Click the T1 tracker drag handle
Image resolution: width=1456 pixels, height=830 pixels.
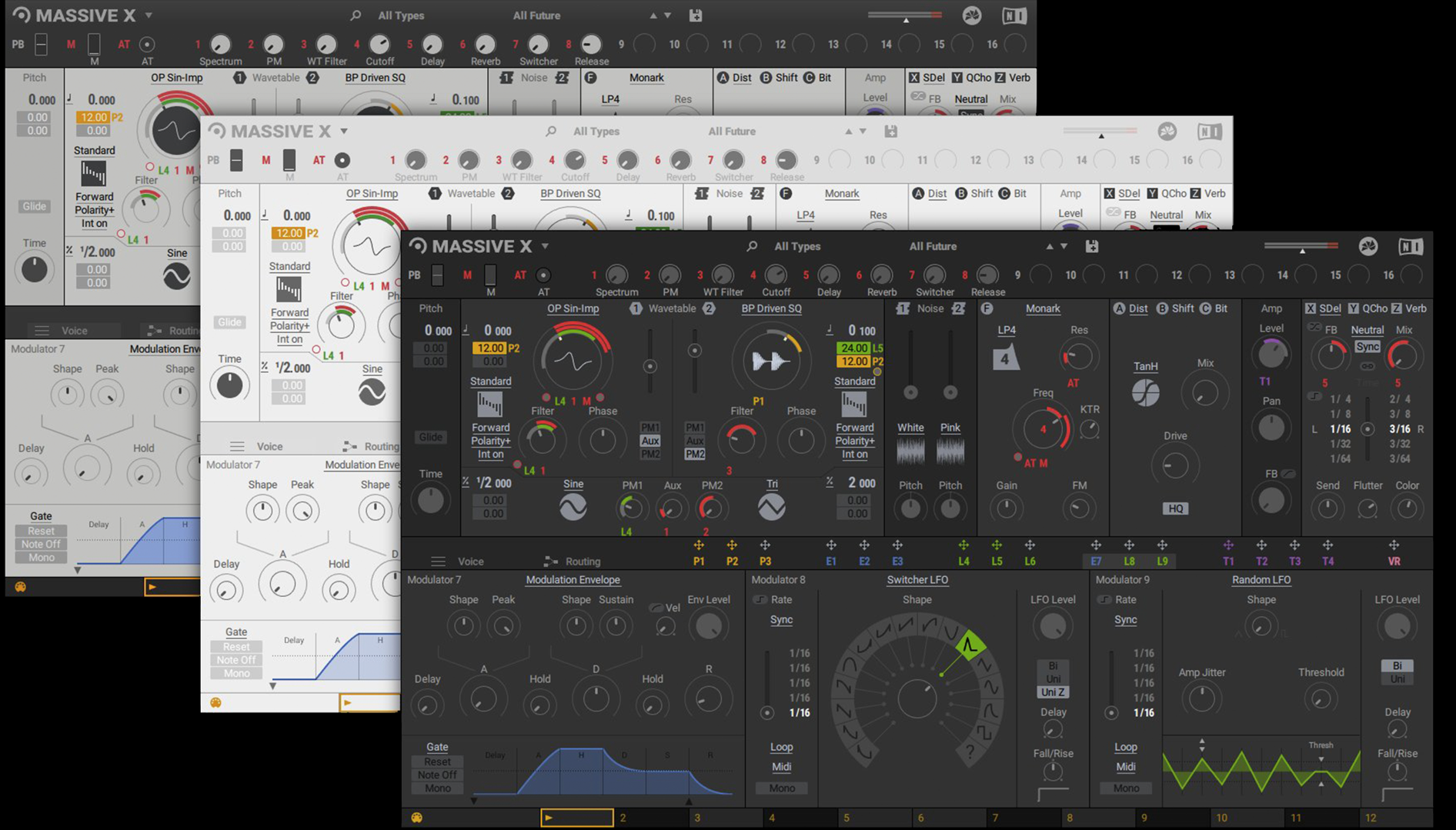[x=1228, y=545]
